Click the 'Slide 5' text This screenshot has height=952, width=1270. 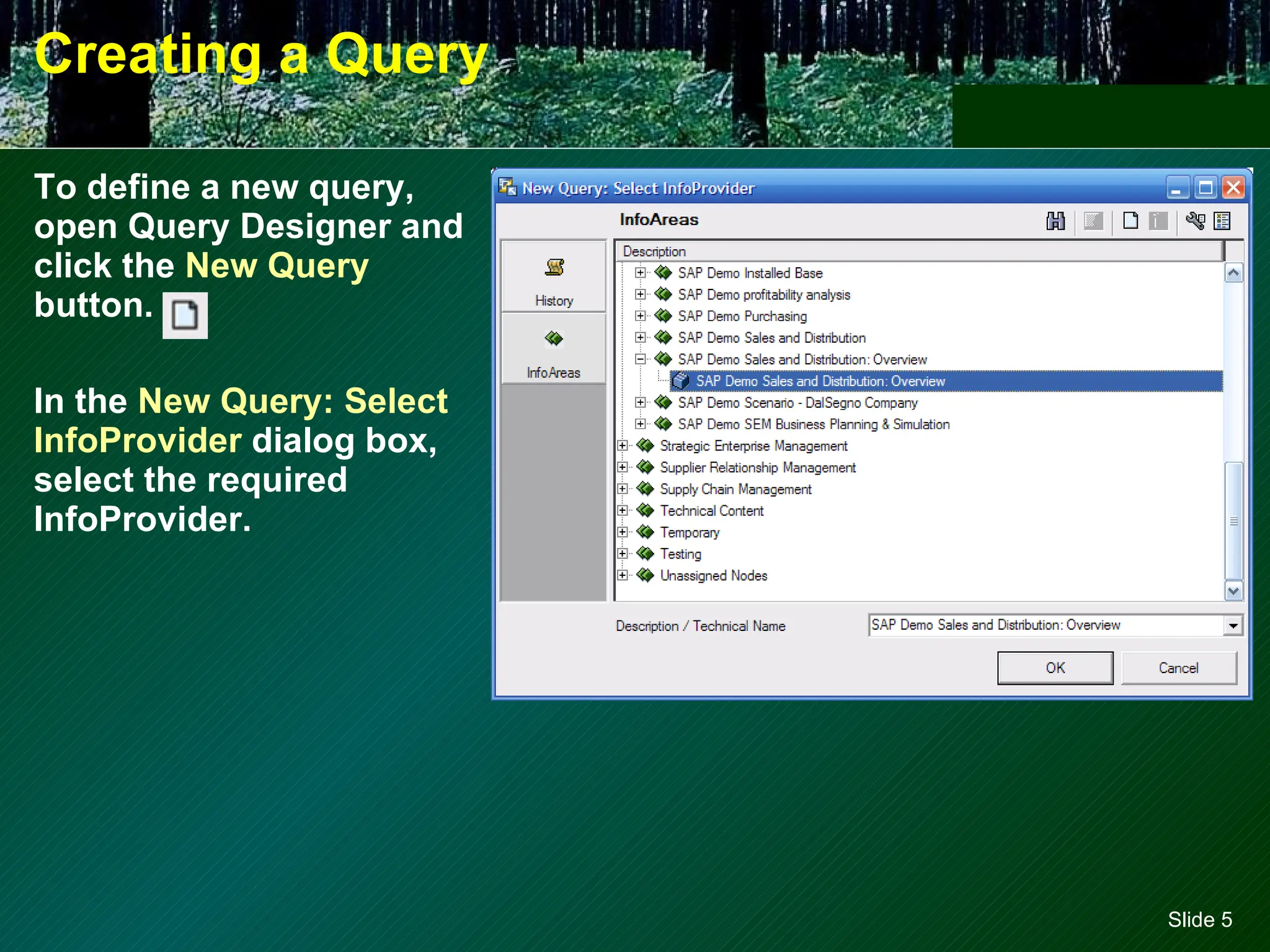(x=1200, y=919)
